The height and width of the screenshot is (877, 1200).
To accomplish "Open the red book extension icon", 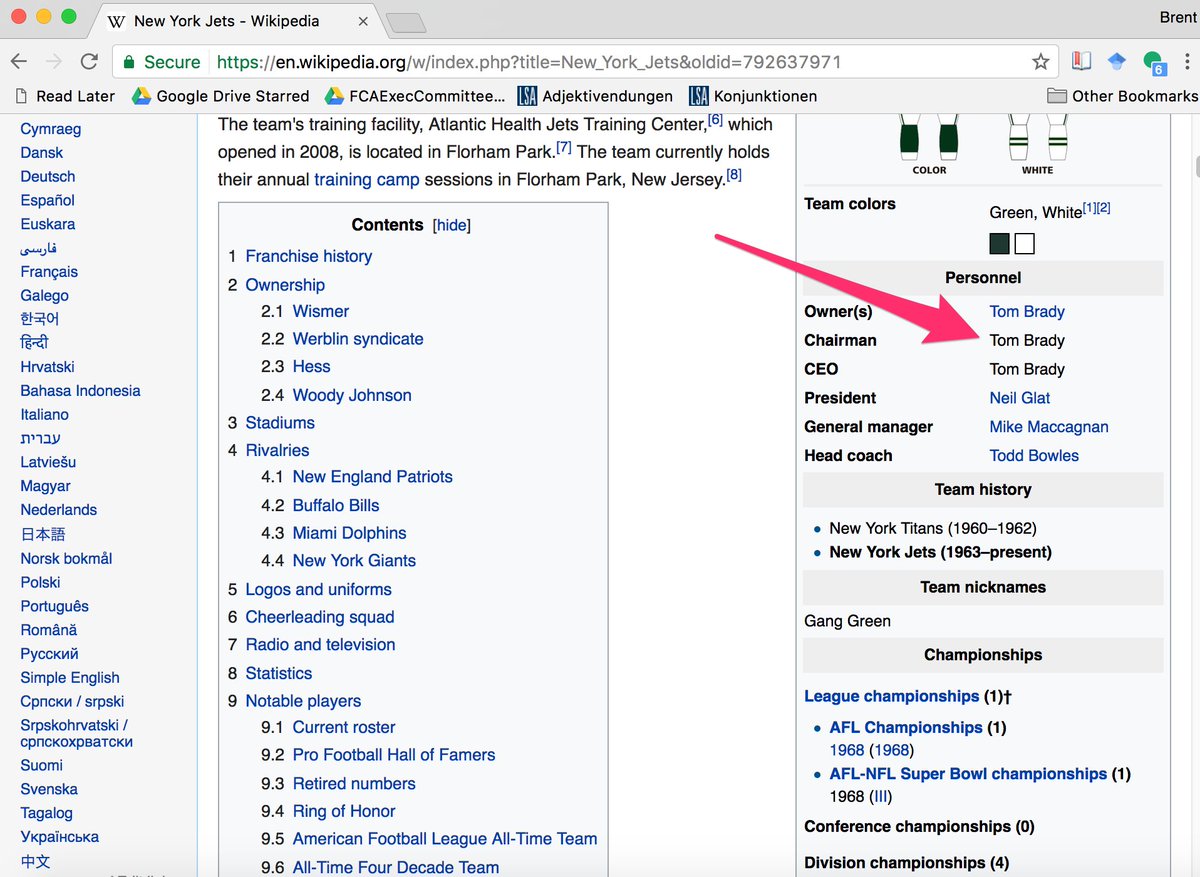I will point(1081,62).
